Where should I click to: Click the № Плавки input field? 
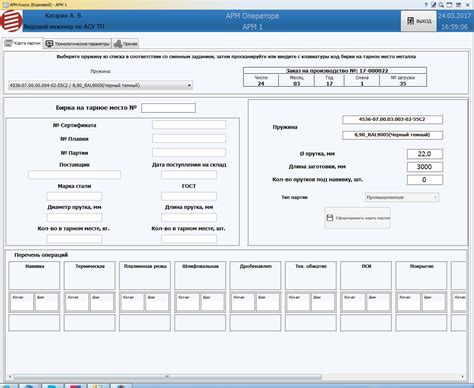(189, 139)
